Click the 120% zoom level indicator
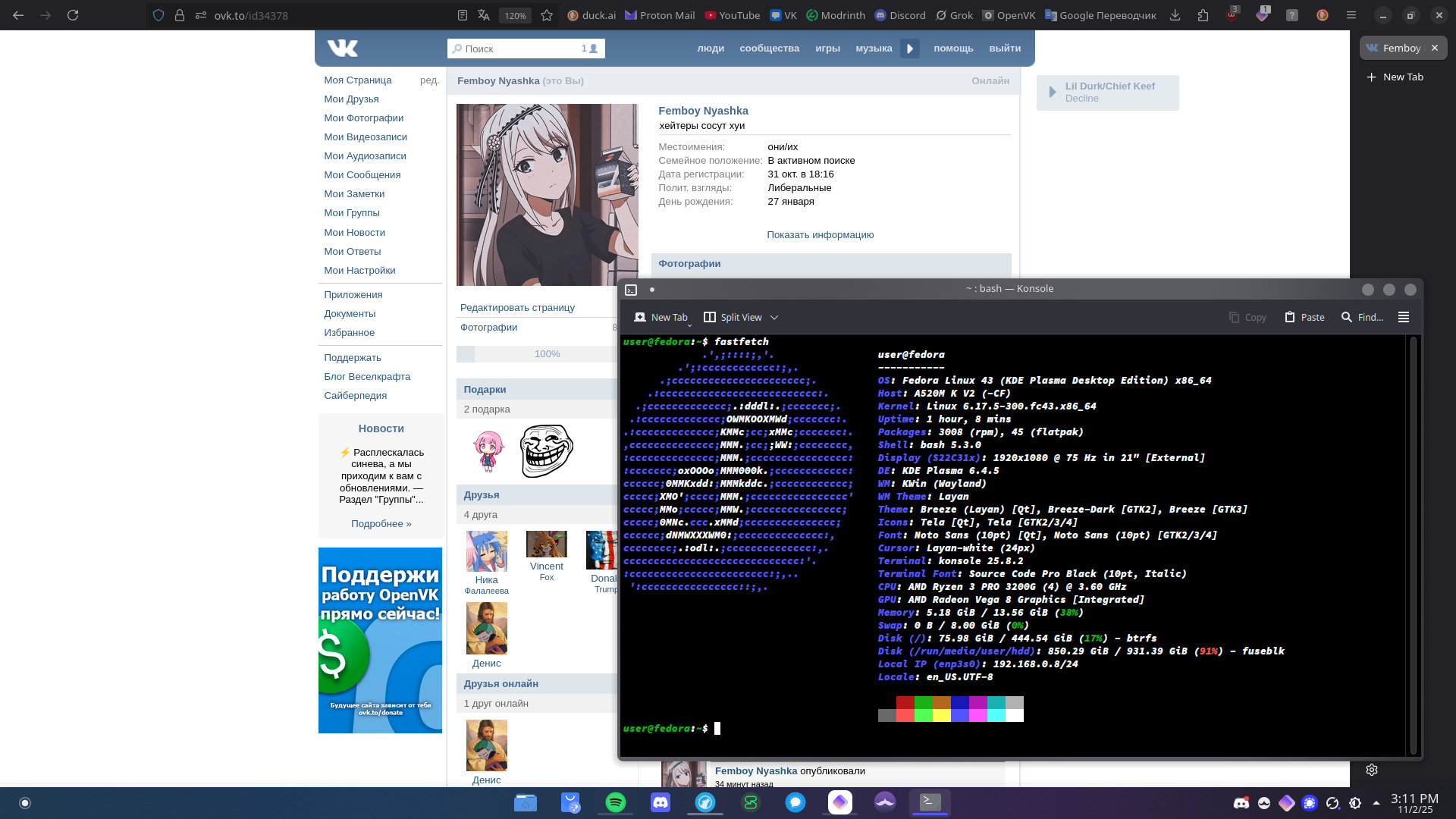This screenshot has height=819, width=1456. [x=515, y=15]
